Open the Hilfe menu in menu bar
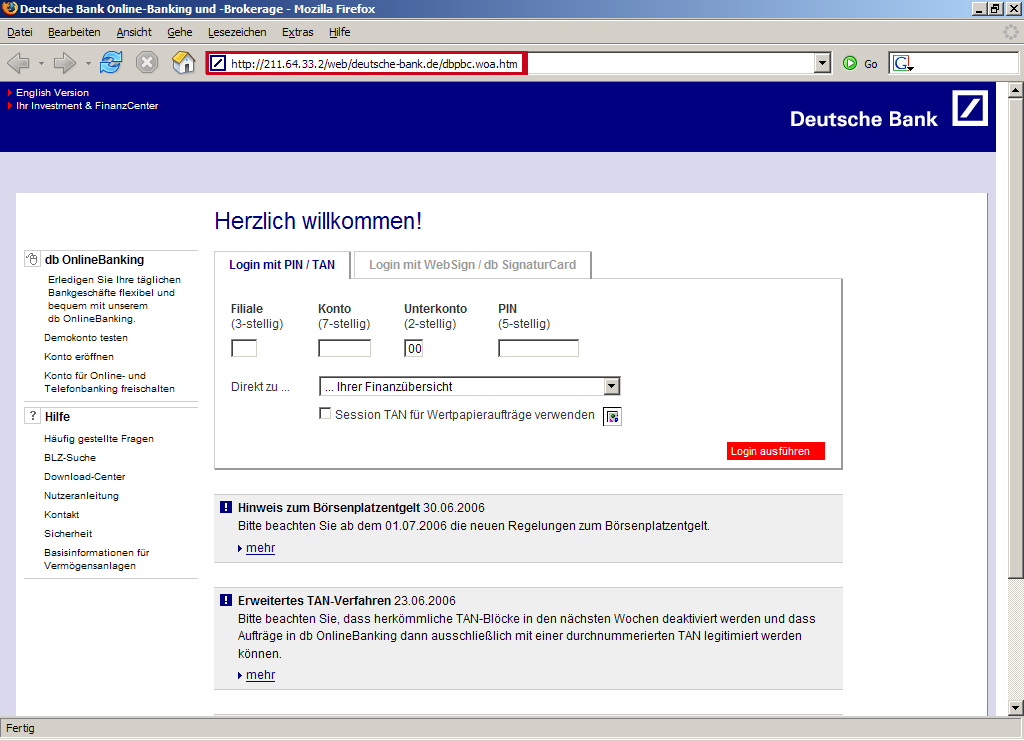Image resolution: width=1024 pixels, height=741 pixels. [340, 32]
